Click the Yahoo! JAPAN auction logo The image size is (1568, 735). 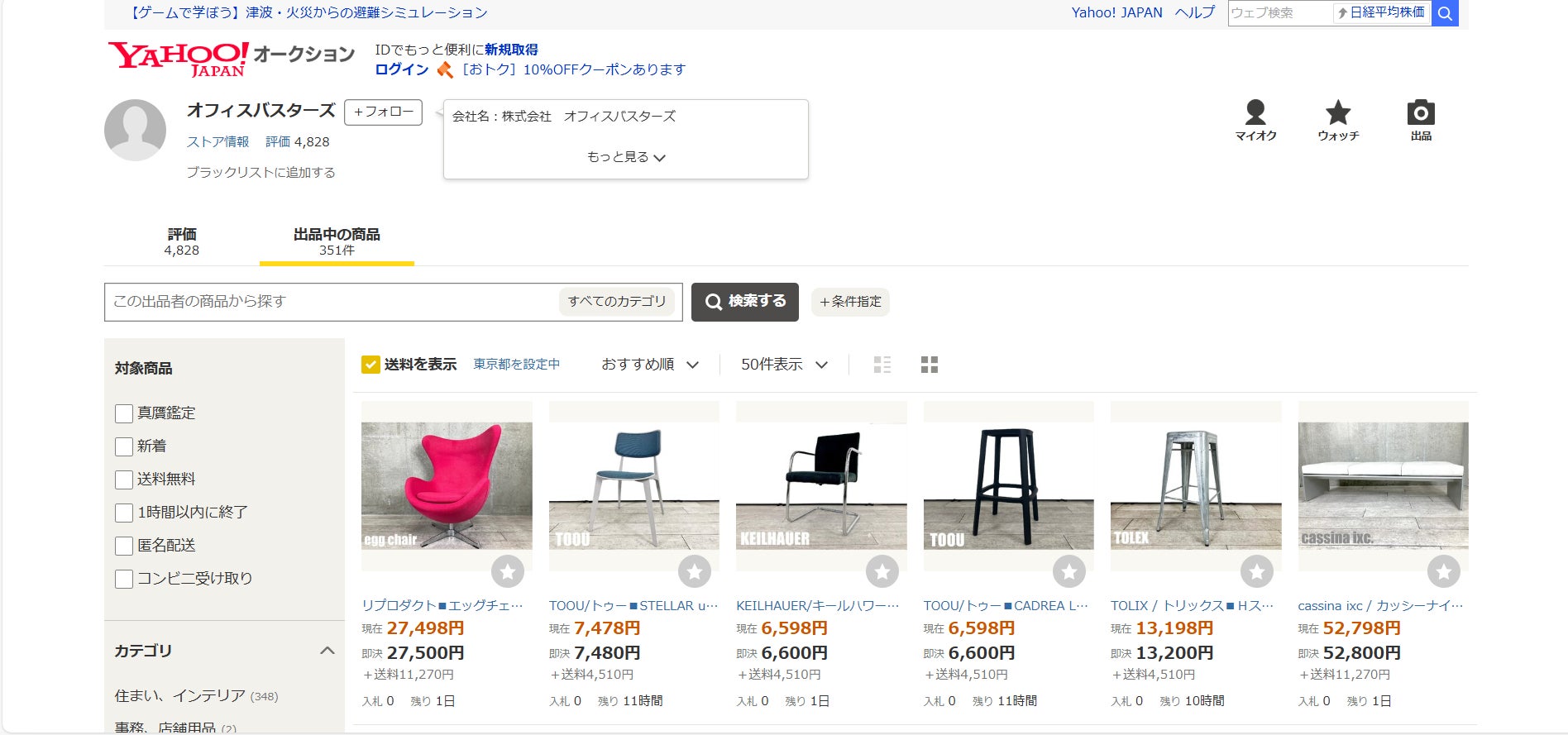tap(232, 59)
